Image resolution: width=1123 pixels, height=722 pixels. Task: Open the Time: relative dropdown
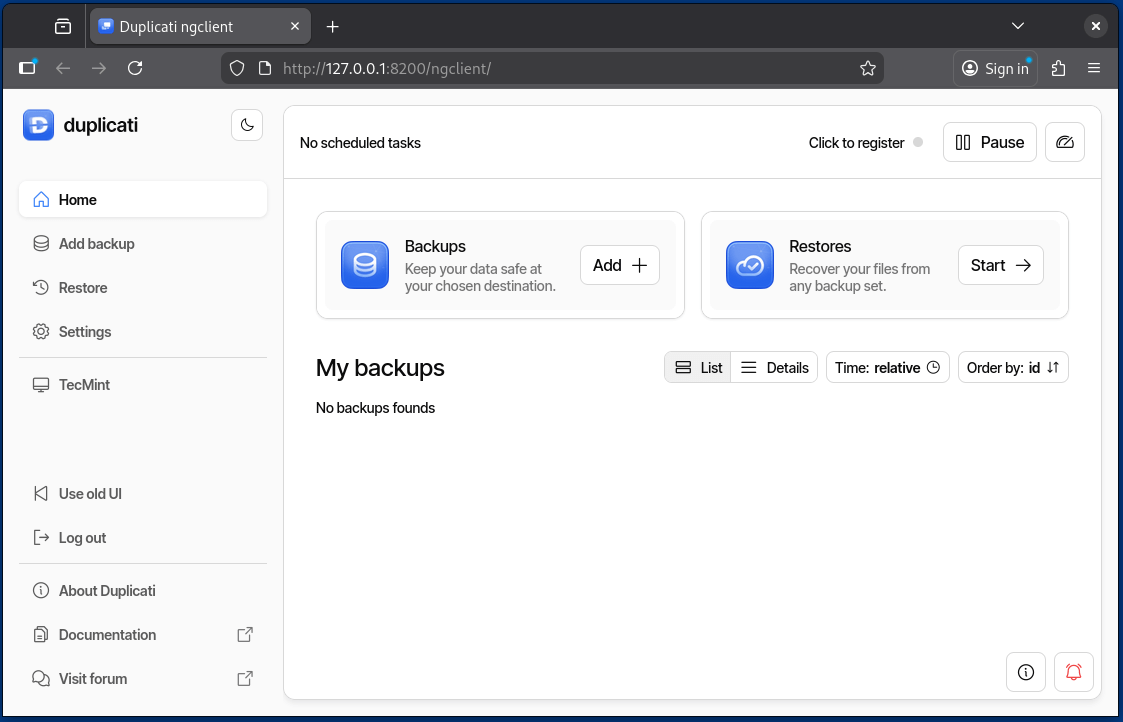point(887,368)
